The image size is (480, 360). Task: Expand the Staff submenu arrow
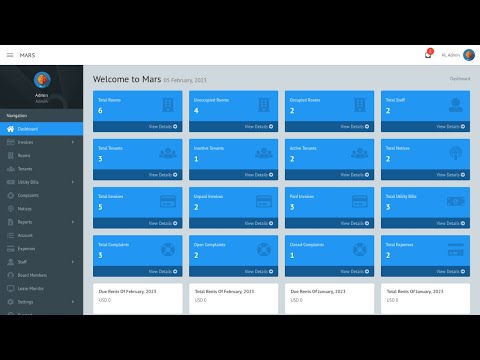pyautogui.click(x=73, y=262)
